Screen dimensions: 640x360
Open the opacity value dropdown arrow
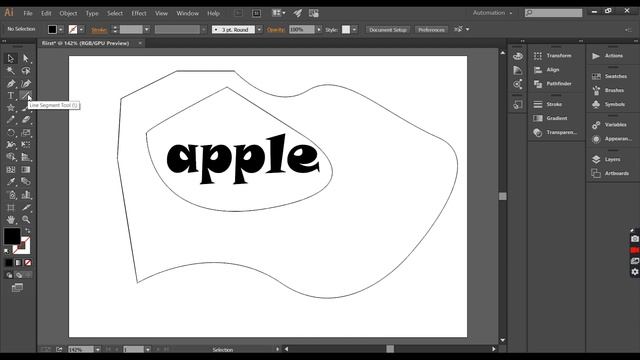tap(319, 29)
